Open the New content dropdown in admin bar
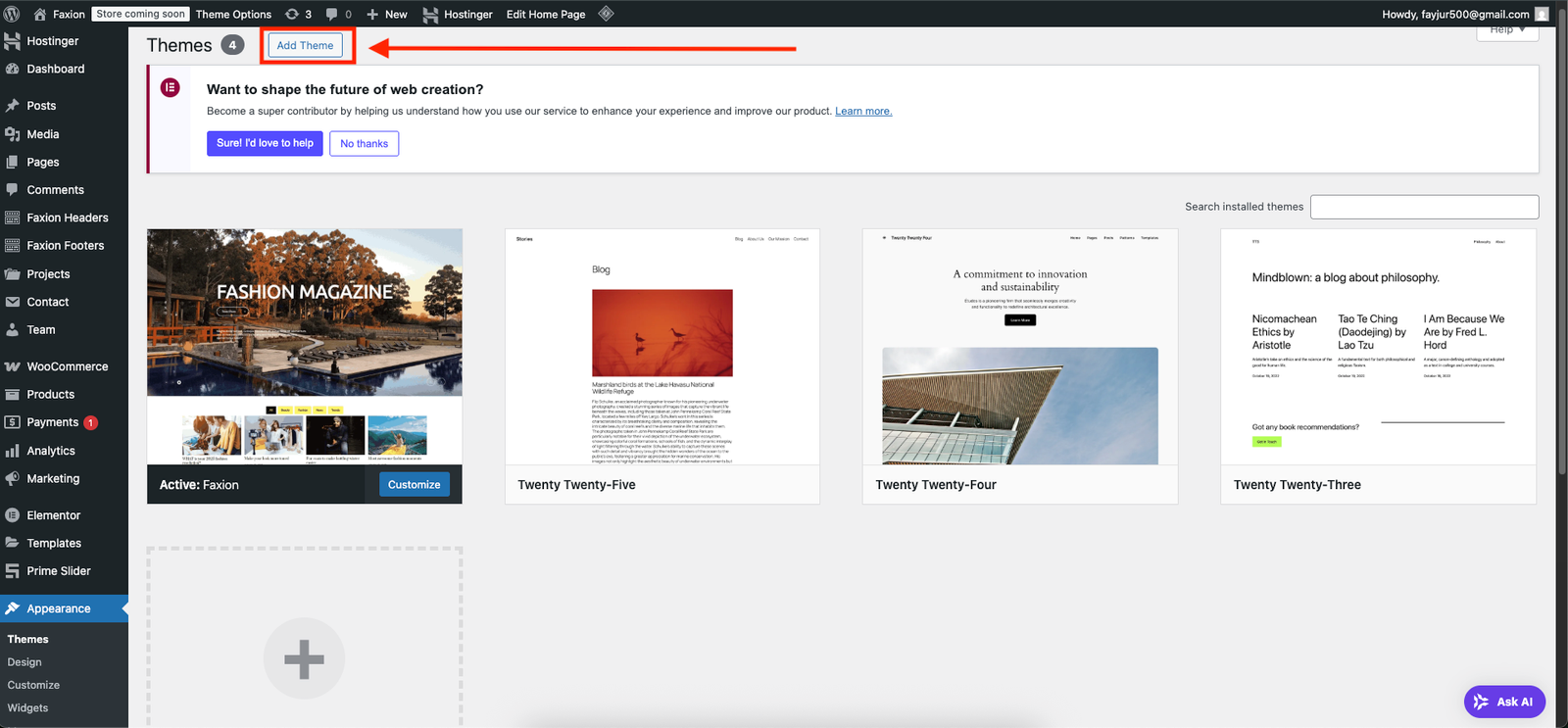This screenshot has height=728, width=1568. [387, 14]
